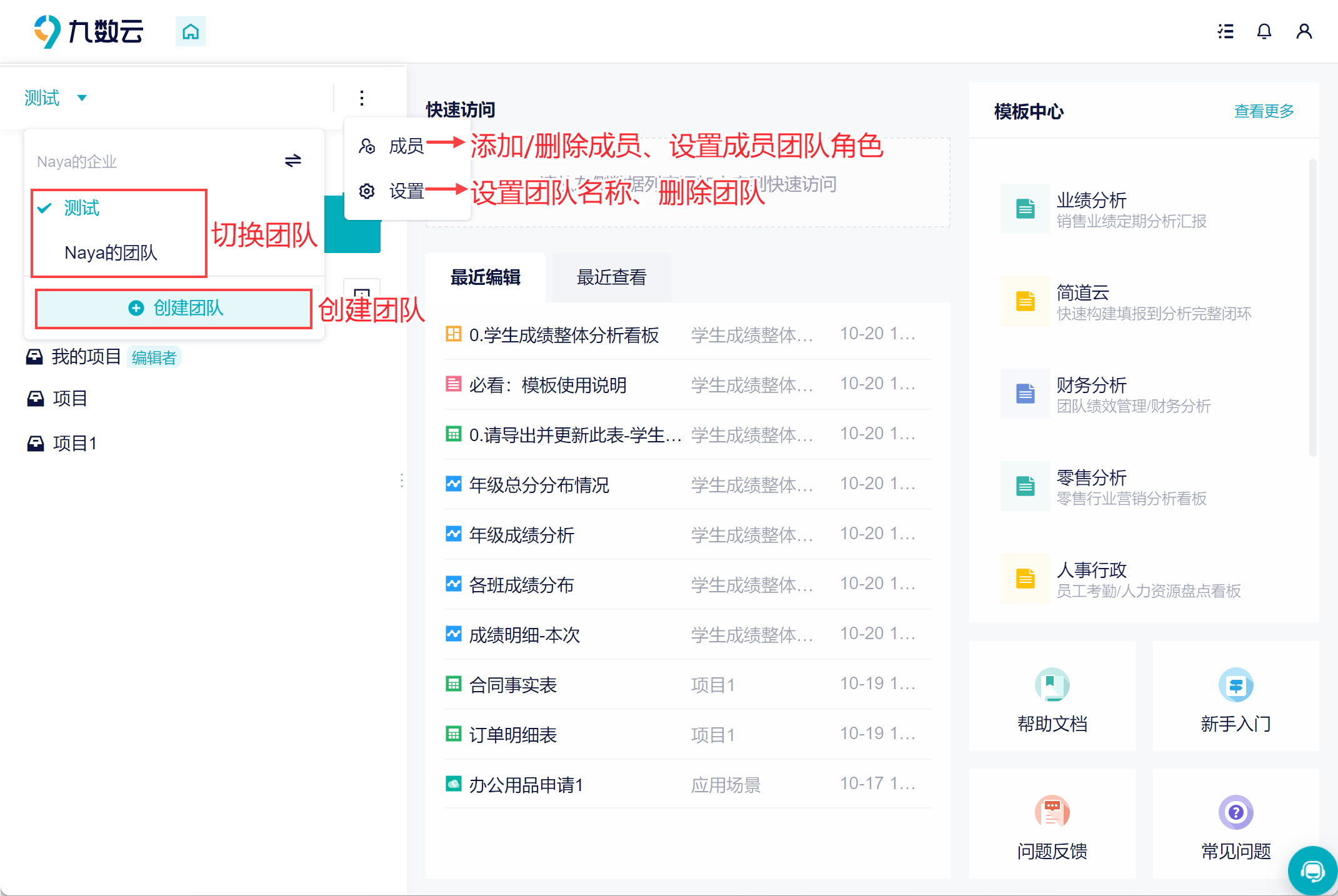
Task: Click the home icon in header
Action: point(191,31)
